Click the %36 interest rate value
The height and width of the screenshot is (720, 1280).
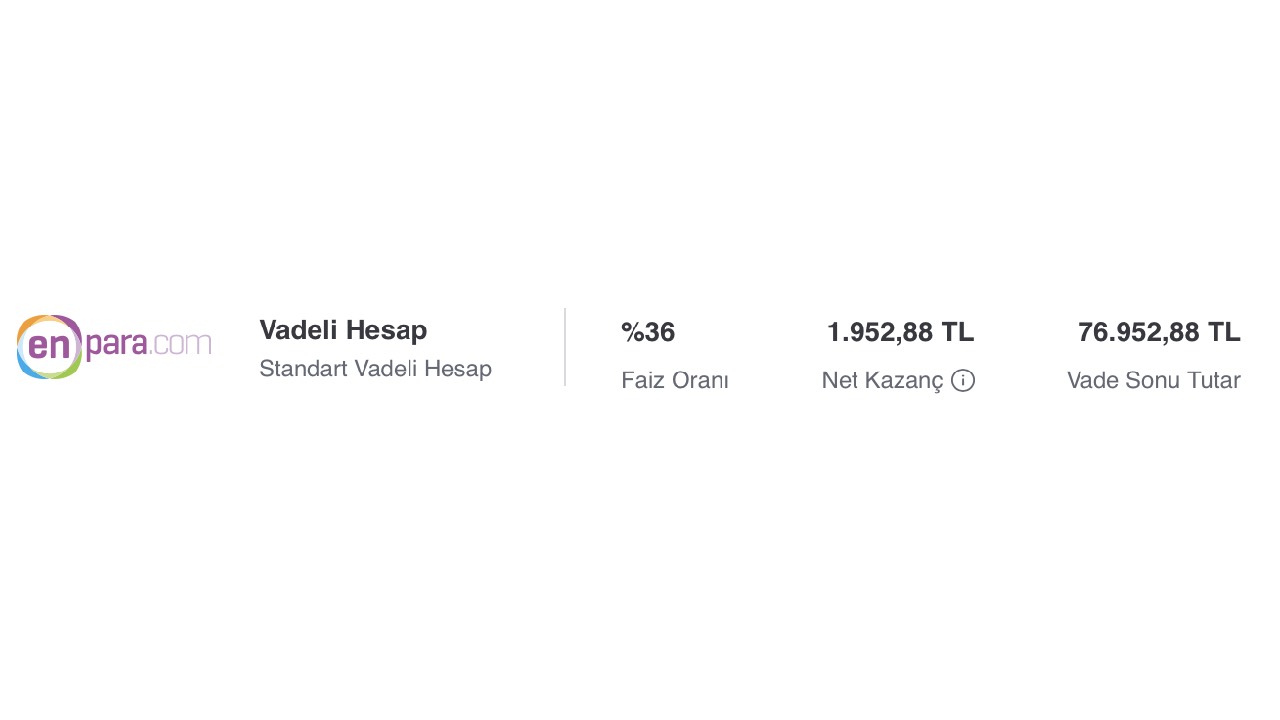[x=648, y=332]
